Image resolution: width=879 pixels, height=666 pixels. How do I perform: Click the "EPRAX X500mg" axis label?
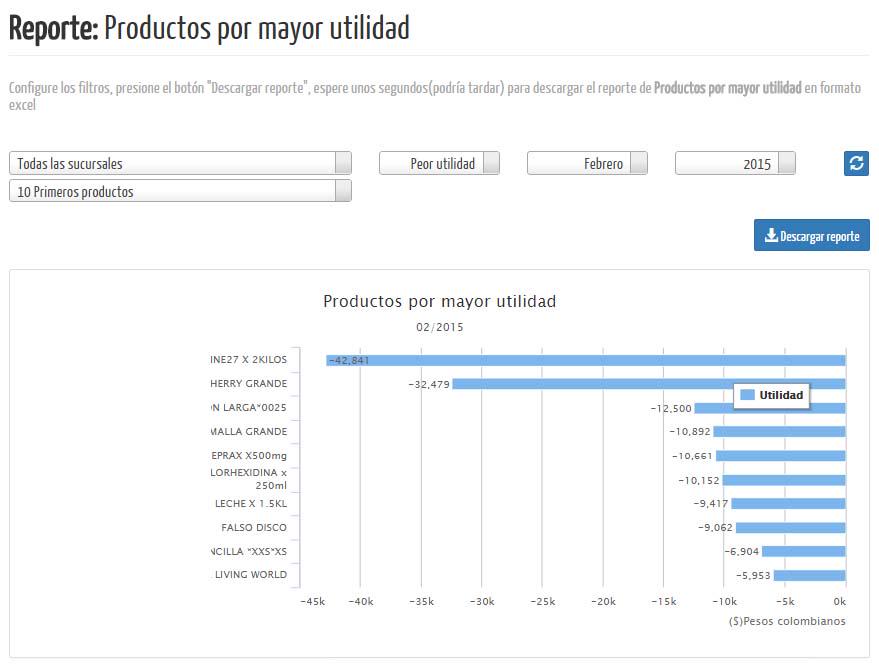tap(249, 455)
